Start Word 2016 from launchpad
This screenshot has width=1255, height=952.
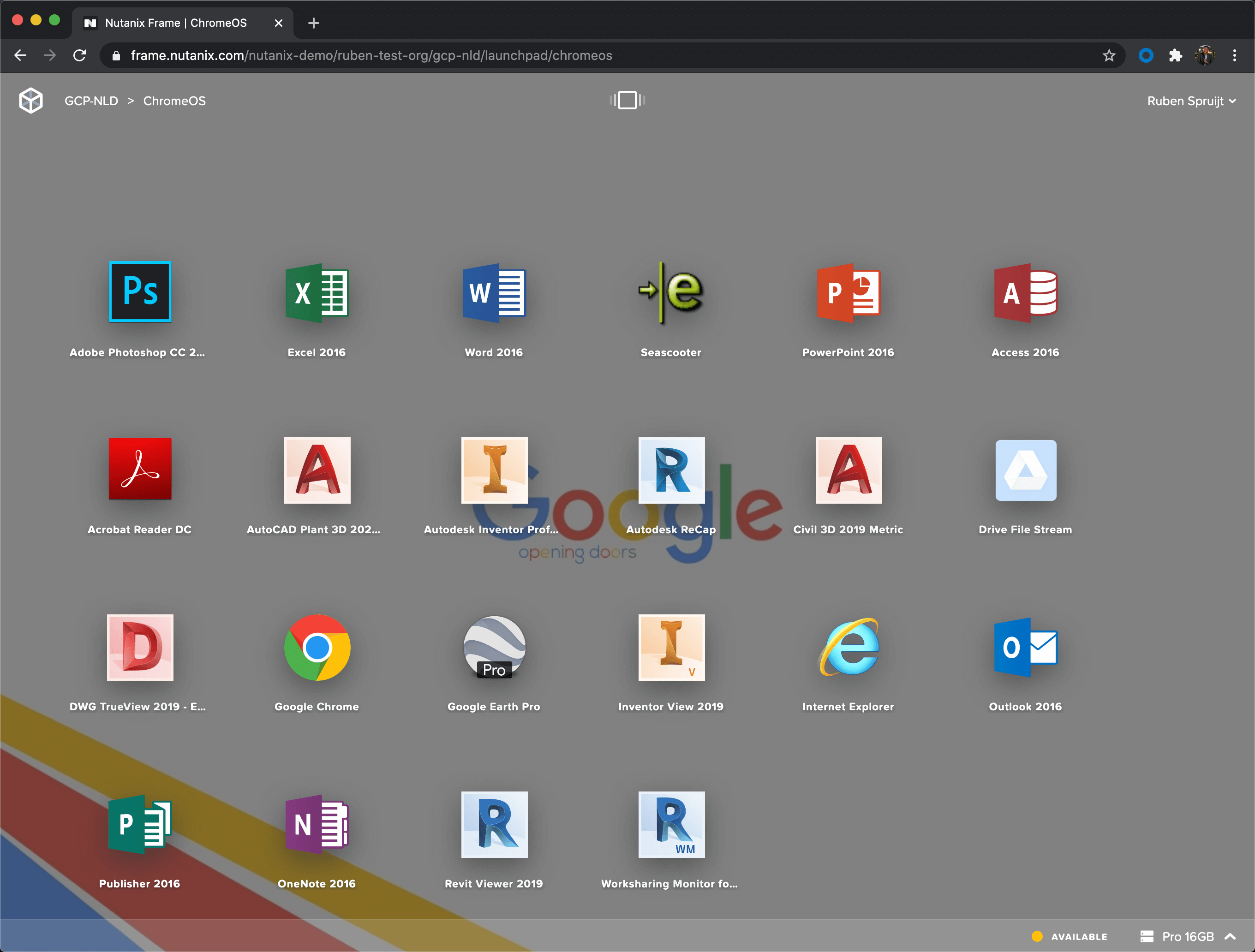(494, 292)
